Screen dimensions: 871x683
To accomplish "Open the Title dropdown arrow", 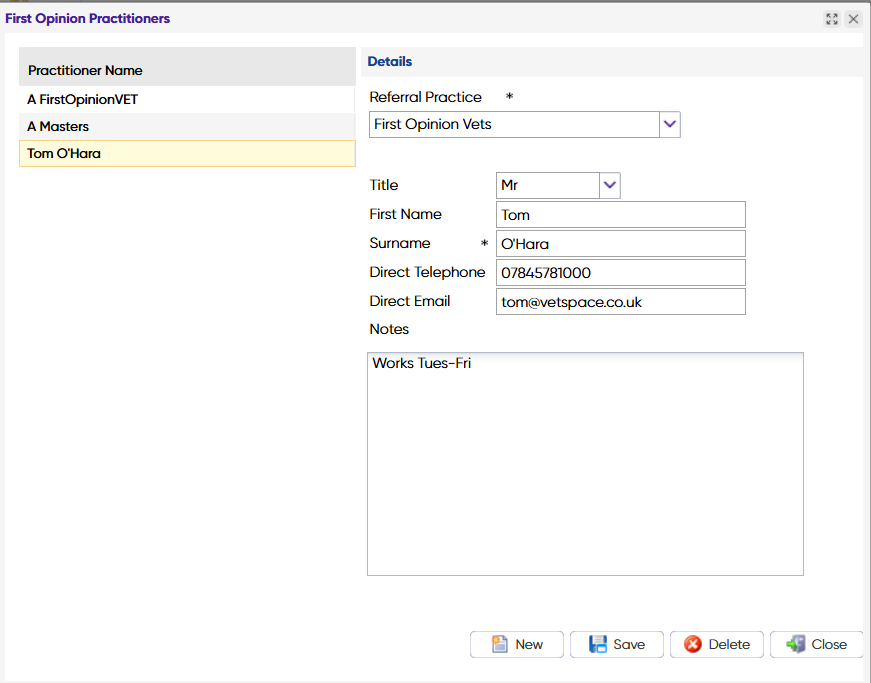I will (610, 185).
